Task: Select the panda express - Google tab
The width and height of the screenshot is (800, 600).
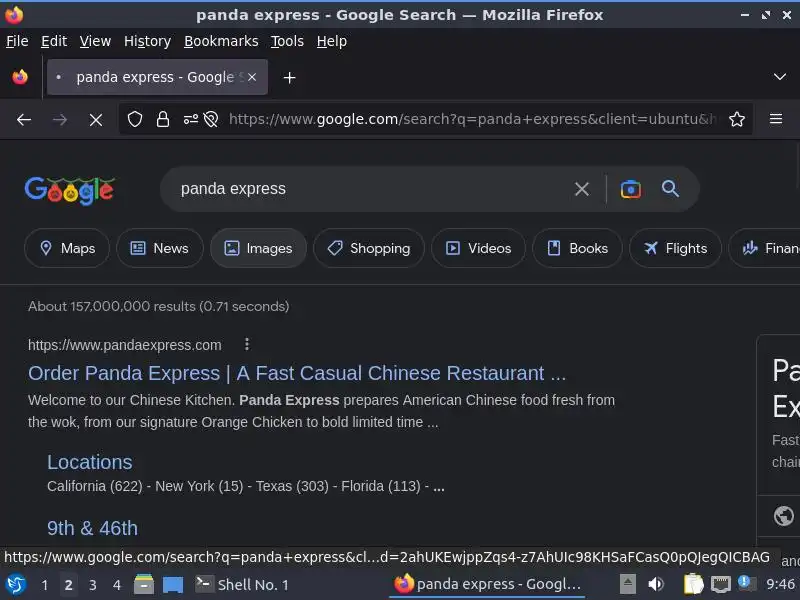Action: (157, 77)
